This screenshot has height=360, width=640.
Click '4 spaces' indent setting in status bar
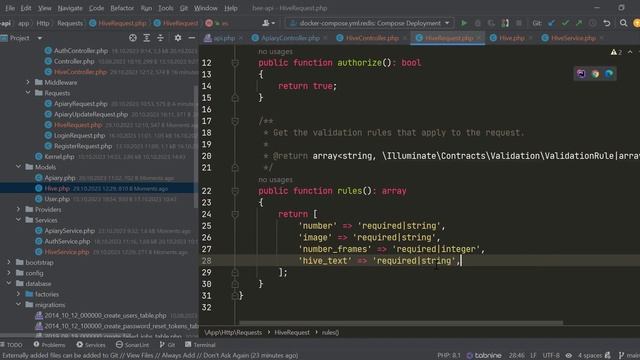pyautogui.click(x=590, y=356)
